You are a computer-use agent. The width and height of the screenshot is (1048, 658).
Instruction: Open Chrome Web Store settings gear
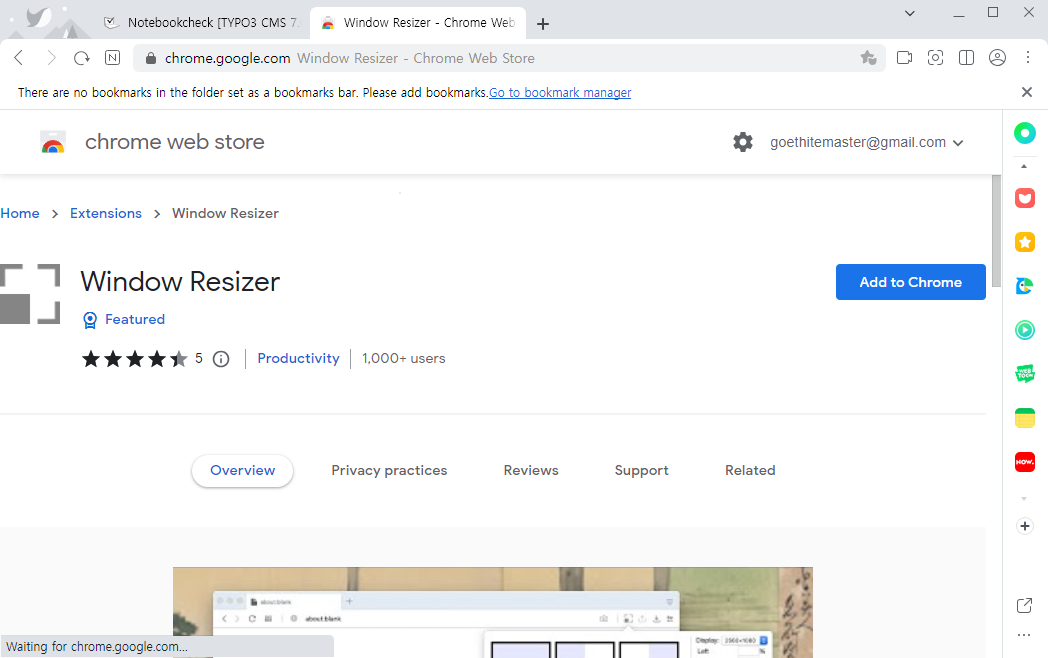coord(743,142)
